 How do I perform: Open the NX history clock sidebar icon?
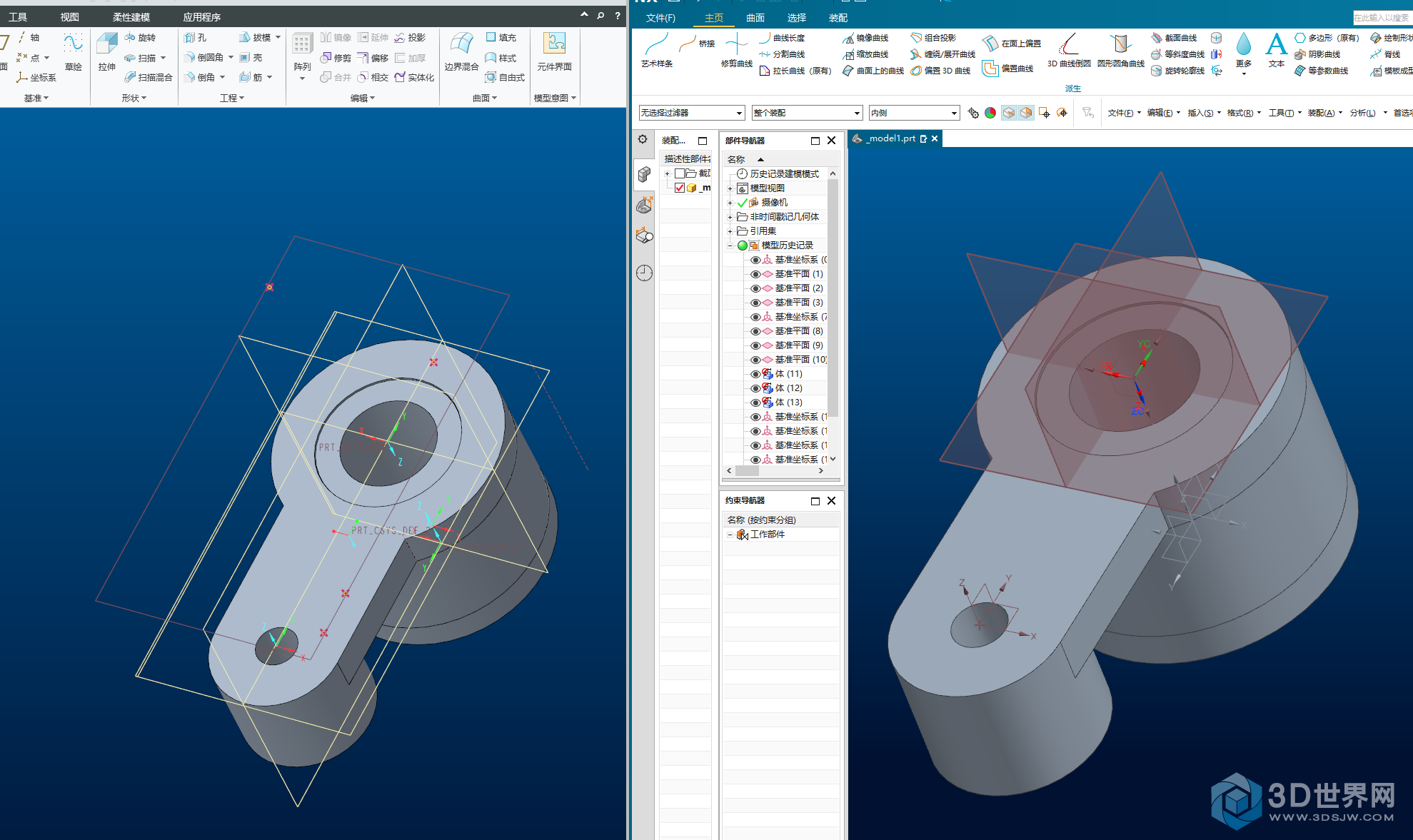point(644,273)
